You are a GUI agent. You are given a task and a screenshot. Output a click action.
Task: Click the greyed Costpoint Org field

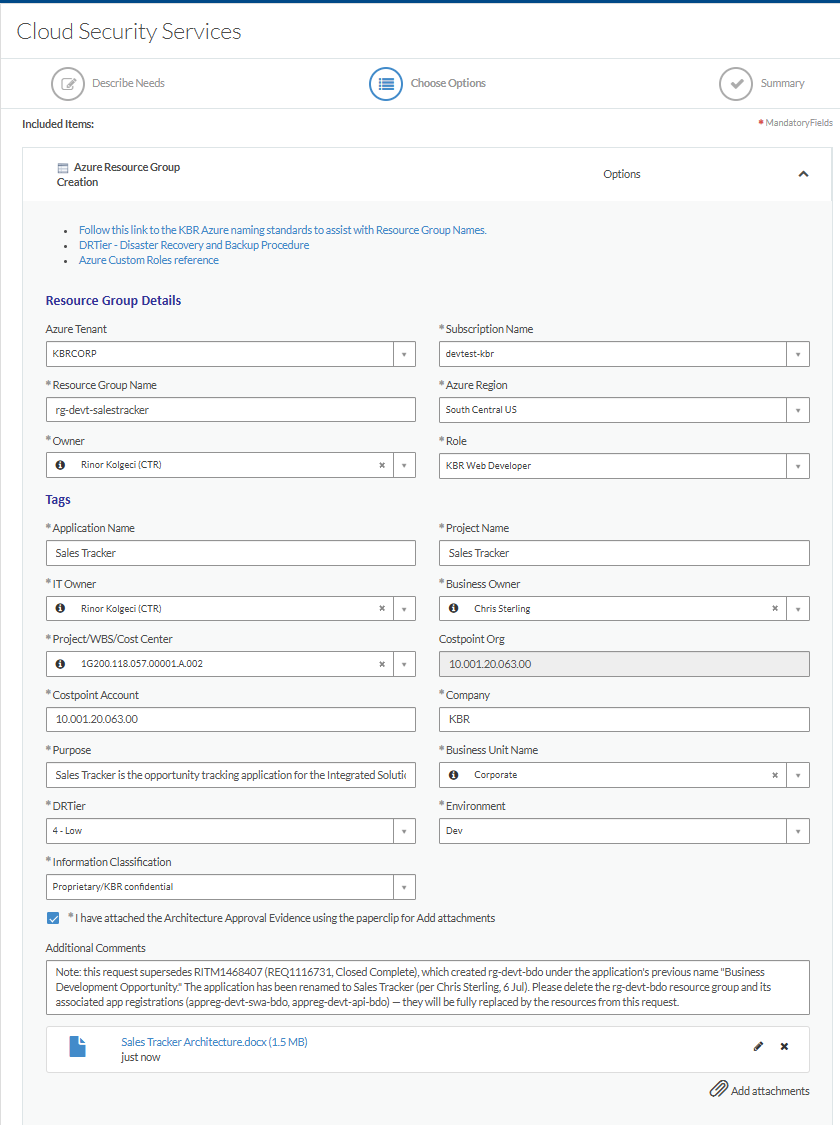(x=624, y=664)
